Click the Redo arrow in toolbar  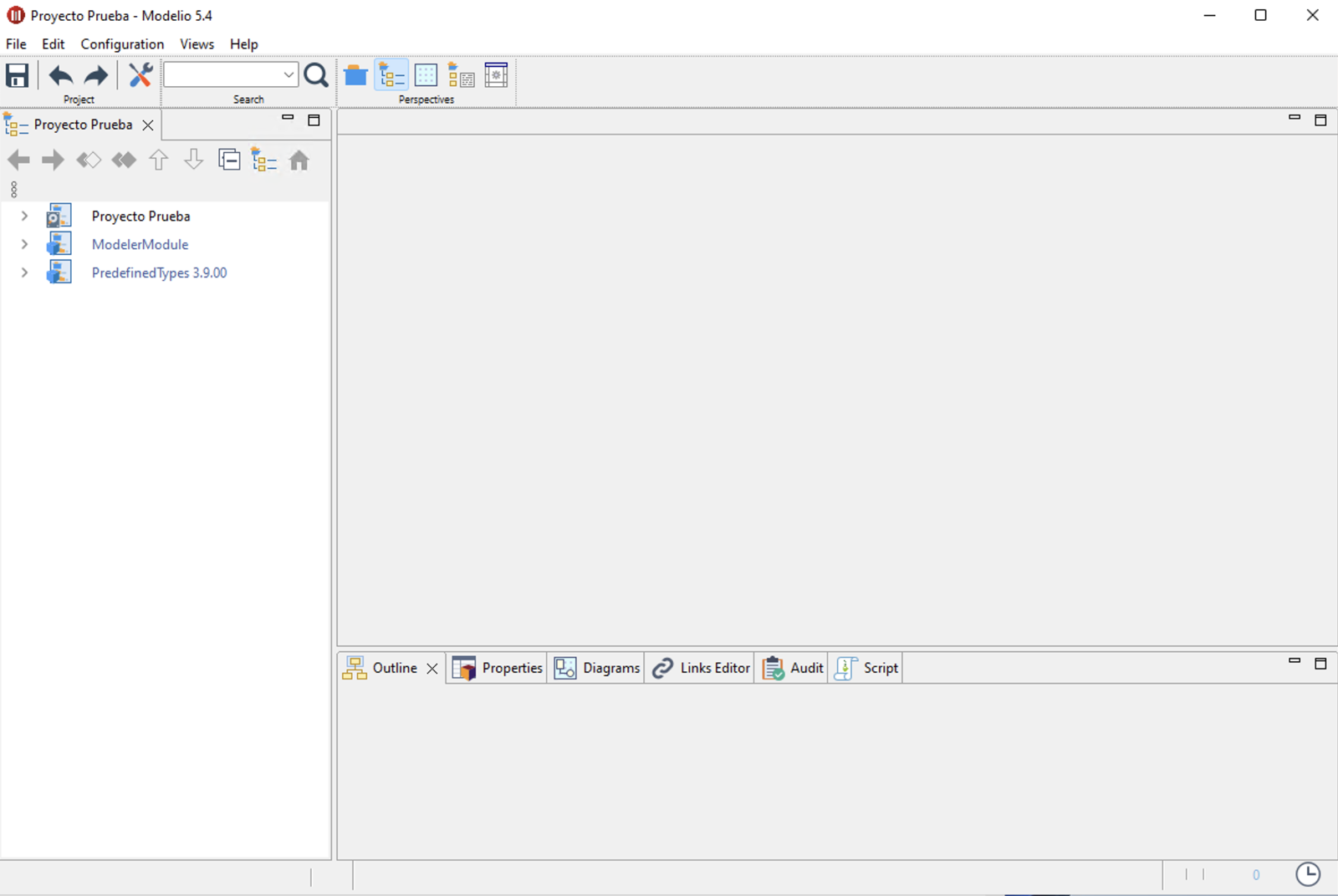(x=96, y=75)
